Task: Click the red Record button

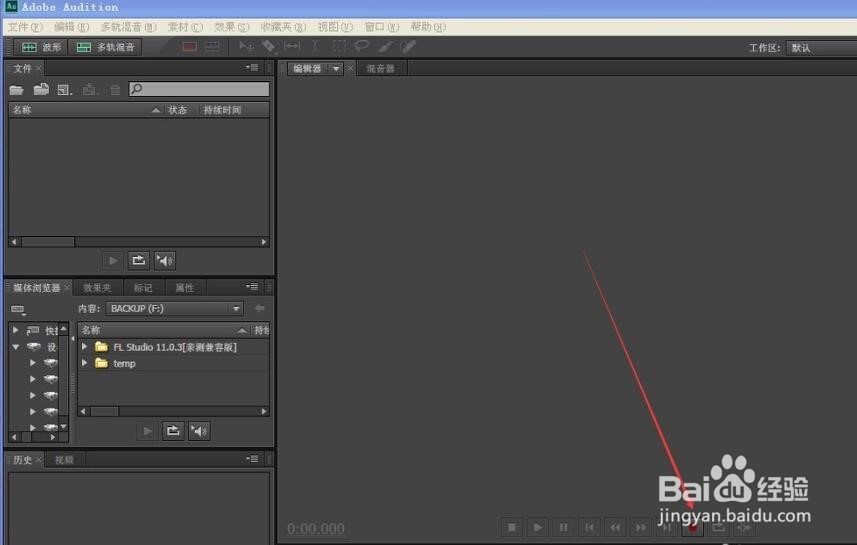Action: (692, 528)
